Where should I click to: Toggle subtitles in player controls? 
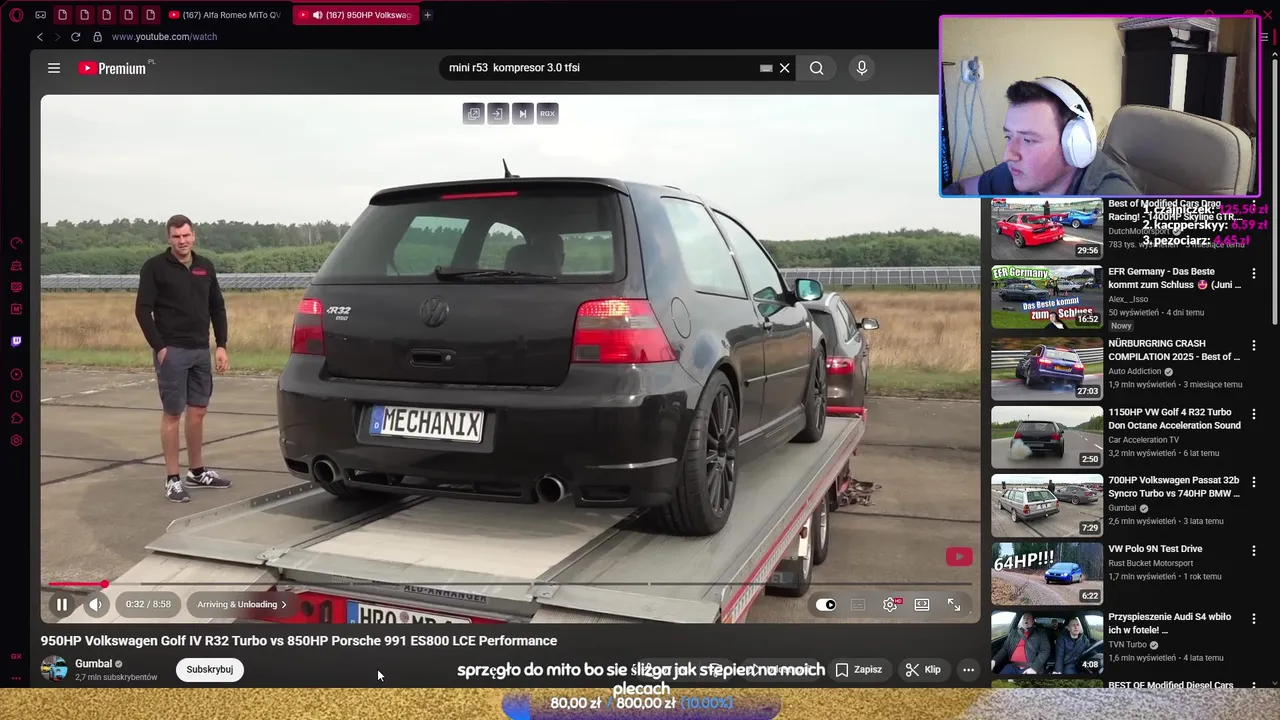pyautogui.click(x=858, y=604)
